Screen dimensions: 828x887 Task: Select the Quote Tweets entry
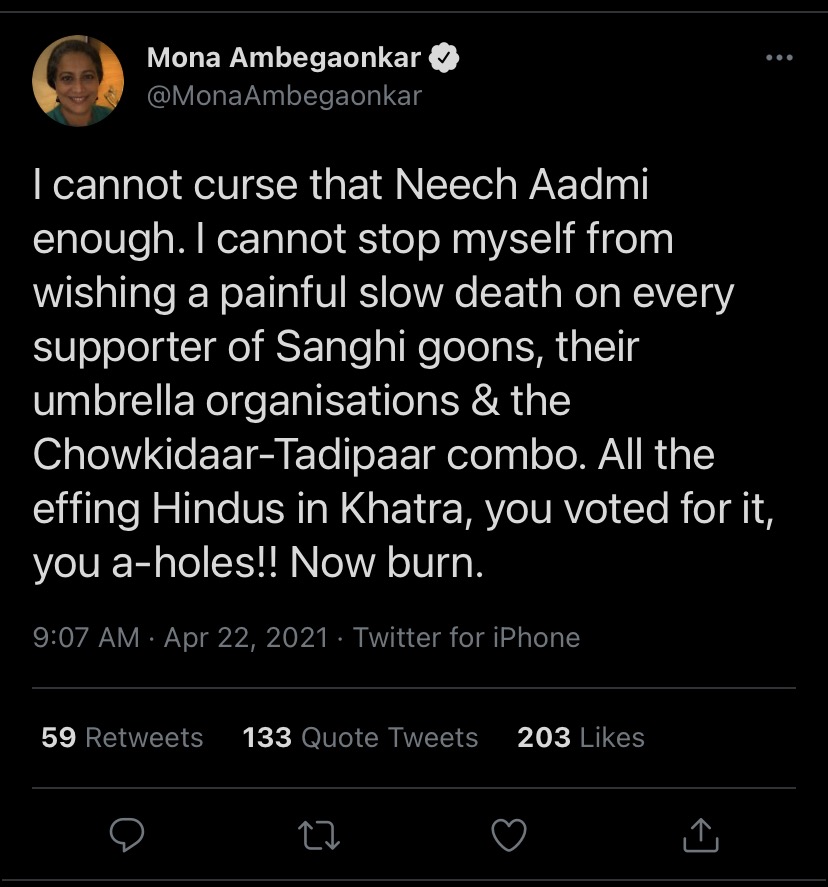click(x=358, y=738)
